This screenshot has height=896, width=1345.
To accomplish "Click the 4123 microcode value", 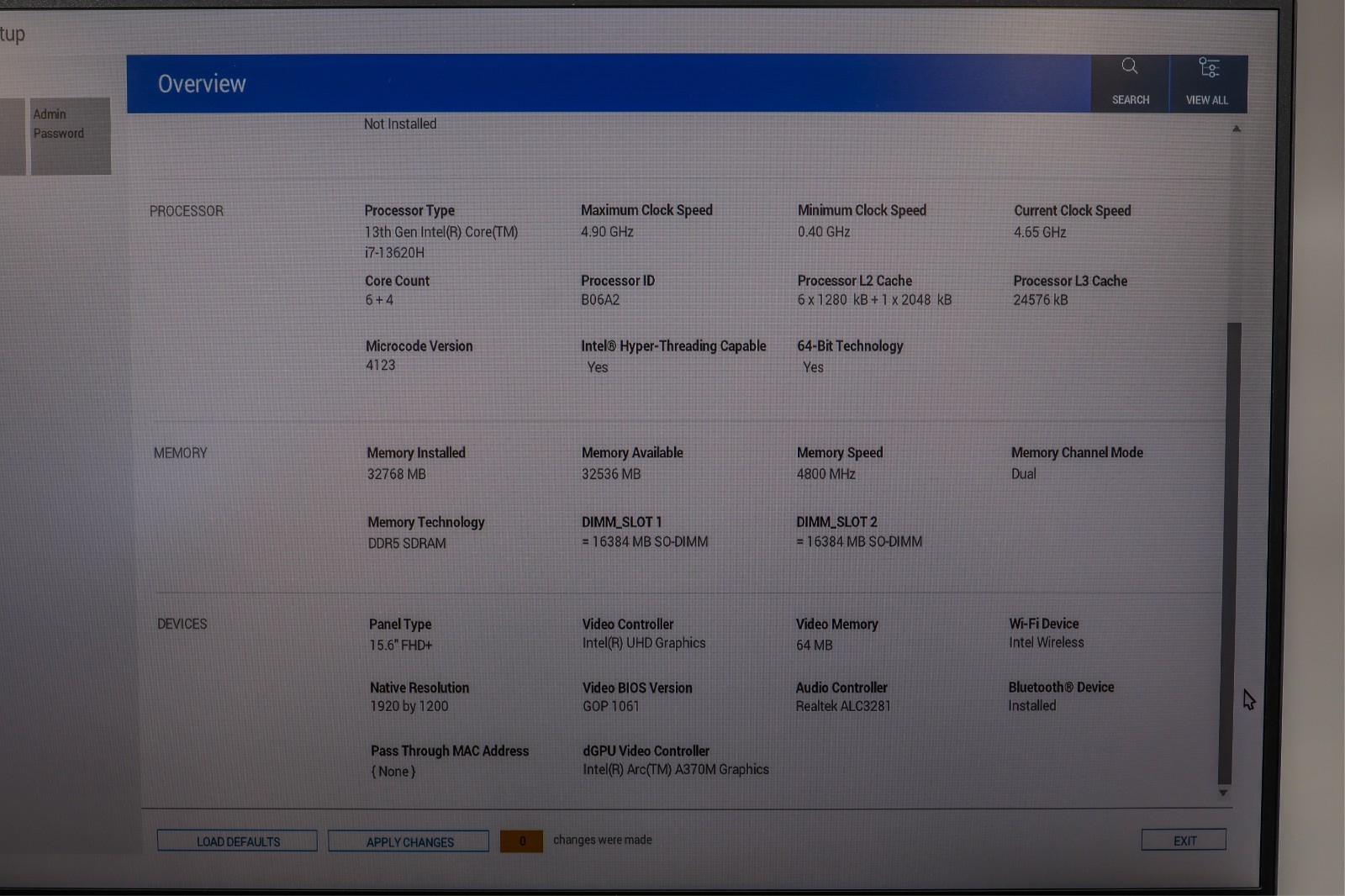I will point(380,366).
